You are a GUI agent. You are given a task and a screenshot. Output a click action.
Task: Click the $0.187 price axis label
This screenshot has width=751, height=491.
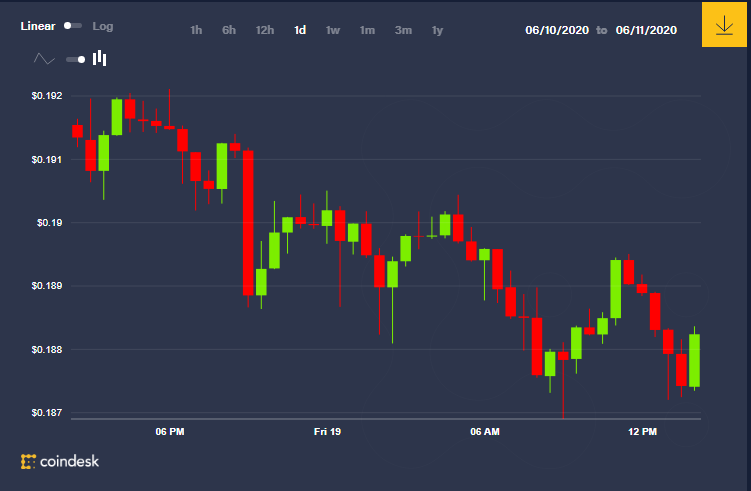pos(47,412)
